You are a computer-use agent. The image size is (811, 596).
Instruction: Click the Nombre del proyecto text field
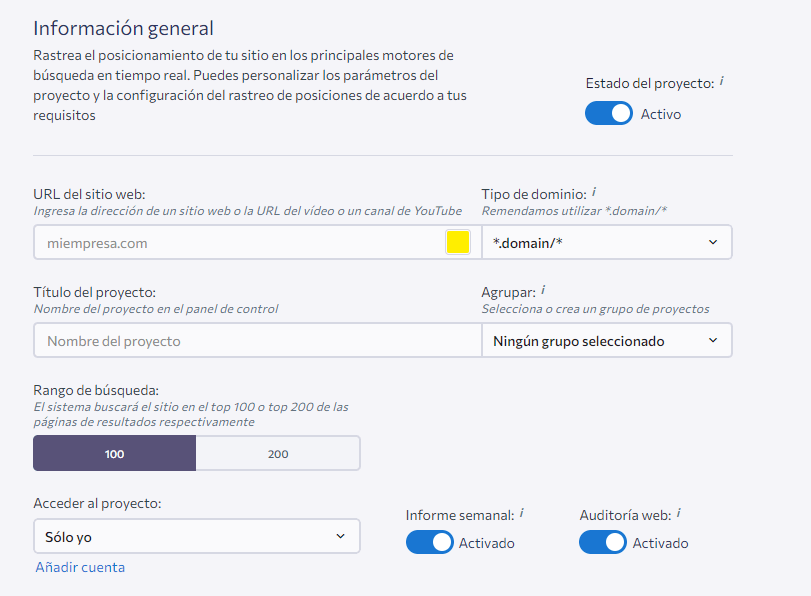coord(257,341)
